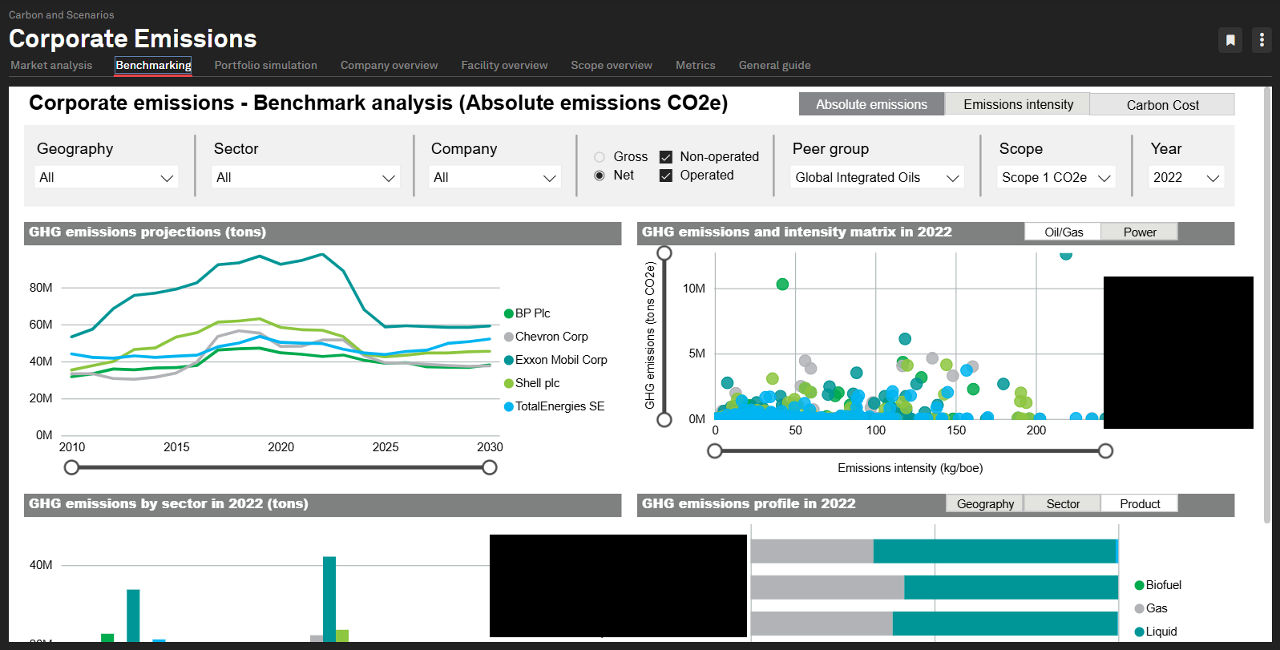
Task: Click the TotalEnergies SE legend marker
Action: [508, 406]
